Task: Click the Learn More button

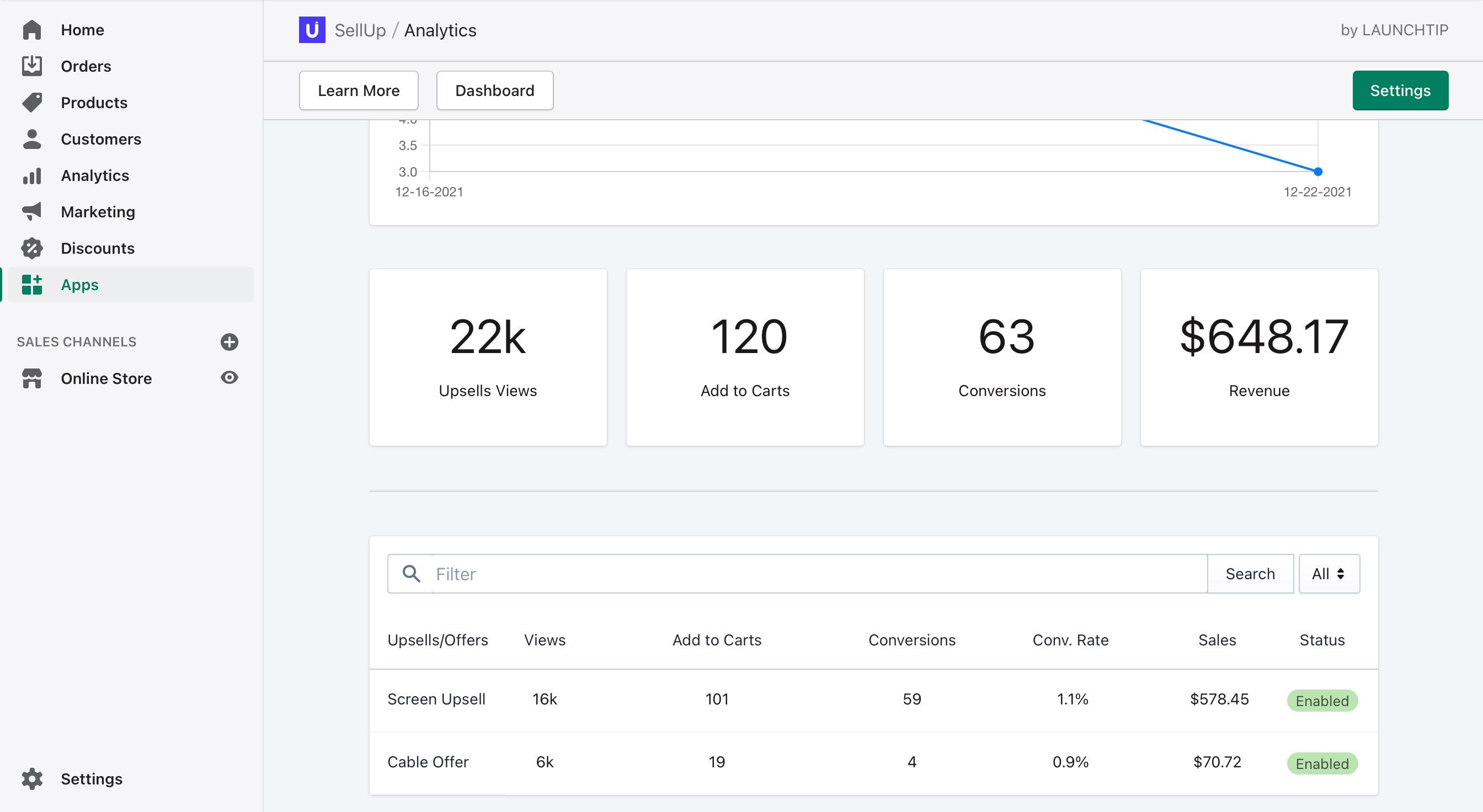Action: pyautogui.click(x=359, y=90)
